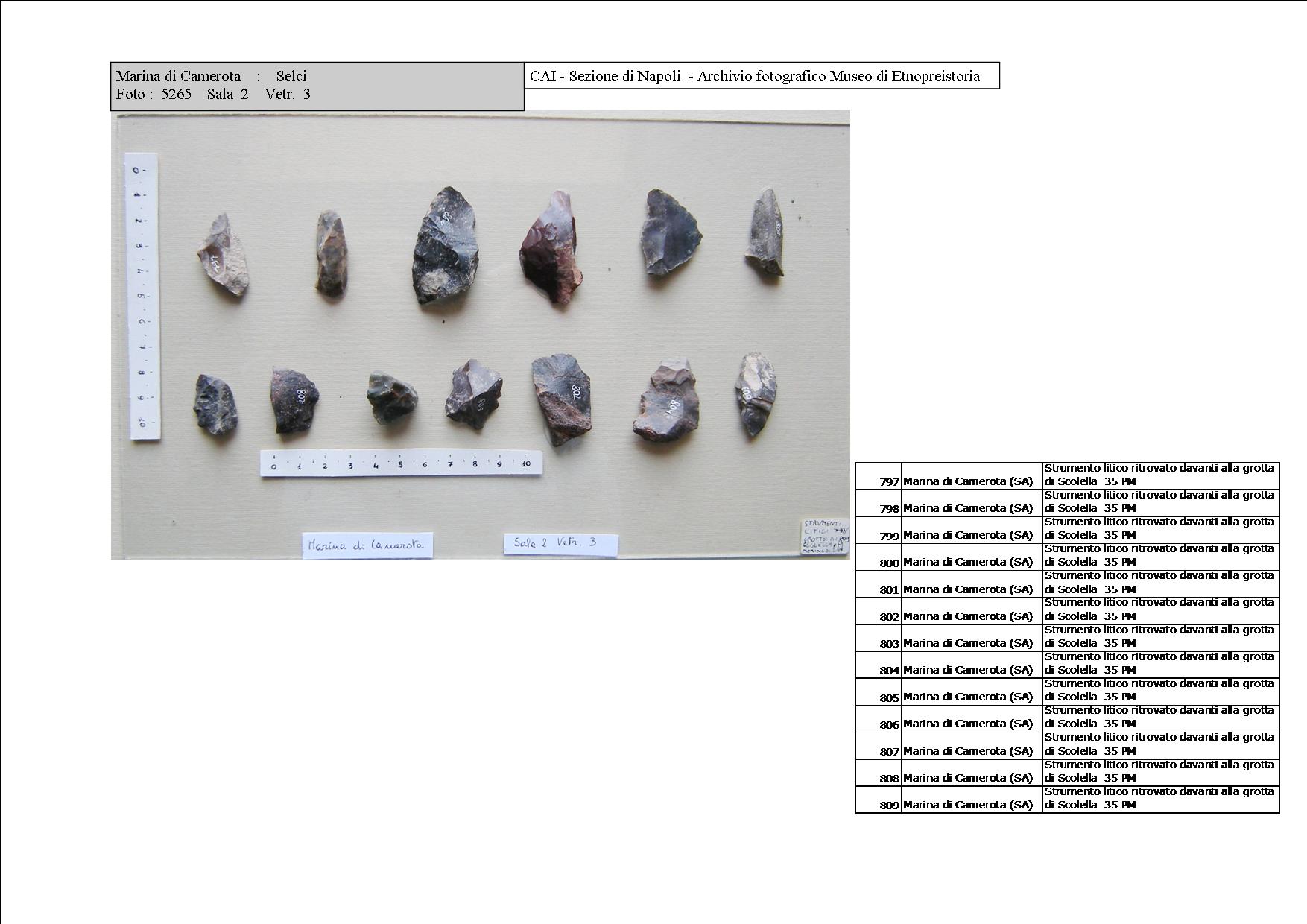Click table cell number 803

(879, 638)
